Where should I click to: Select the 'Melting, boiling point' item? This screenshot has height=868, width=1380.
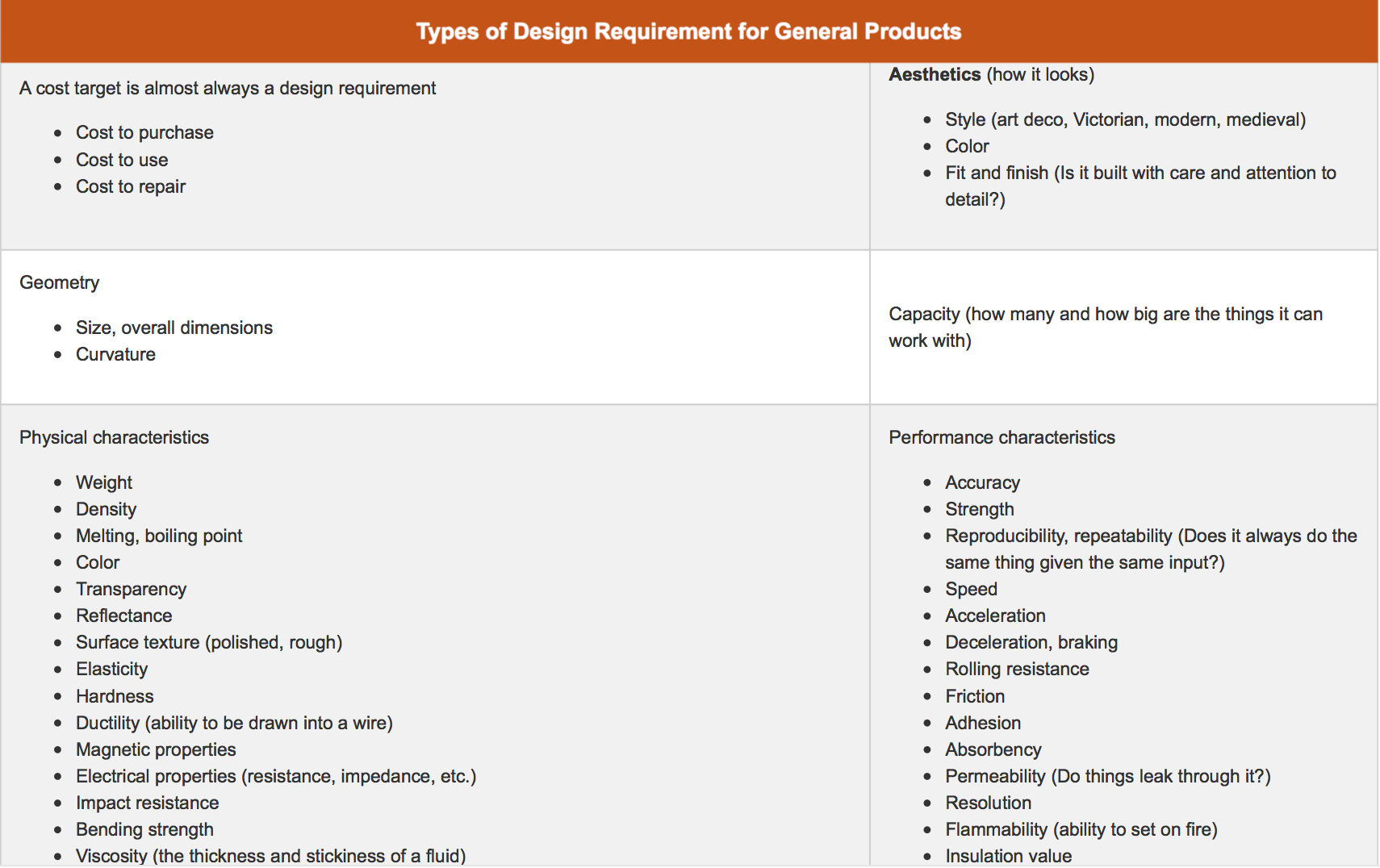pyautogui.click(x=159, y=536)
